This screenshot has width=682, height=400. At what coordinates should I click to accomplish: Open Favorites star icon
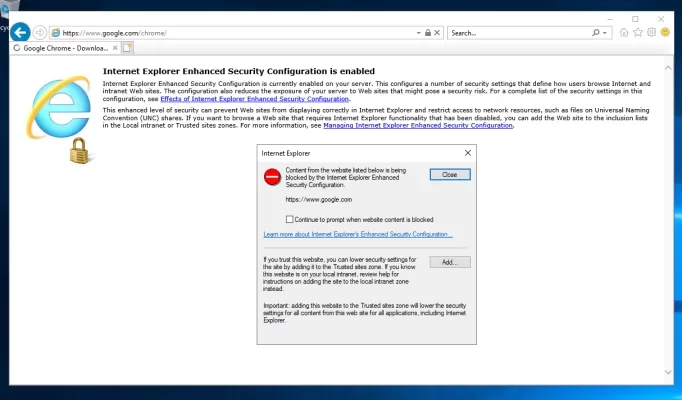pos(638,32)
